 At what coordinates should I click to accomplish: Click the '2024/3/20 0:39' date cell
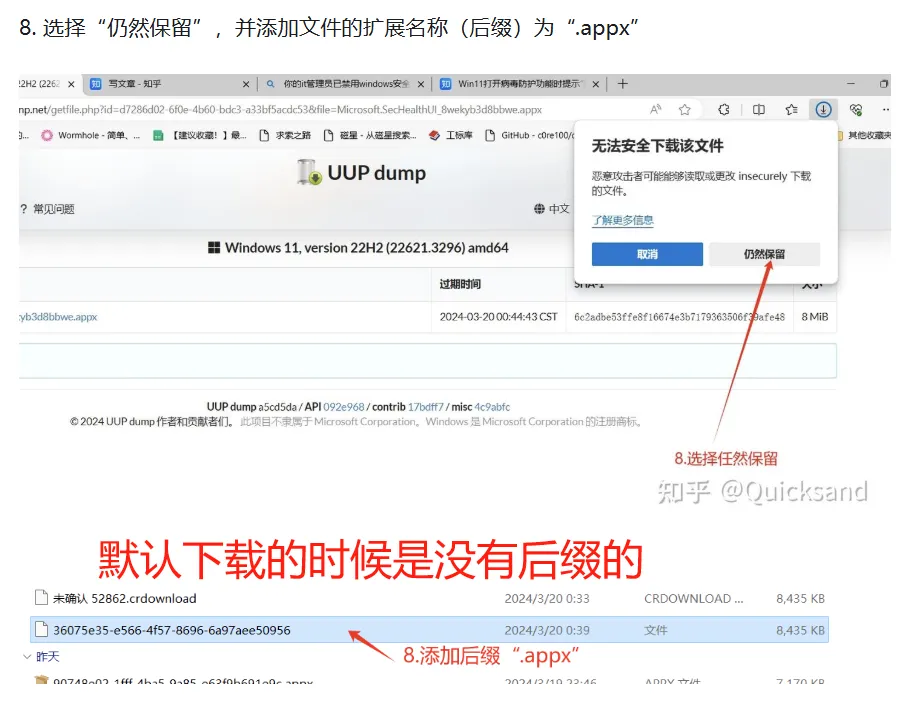point(547,630)
